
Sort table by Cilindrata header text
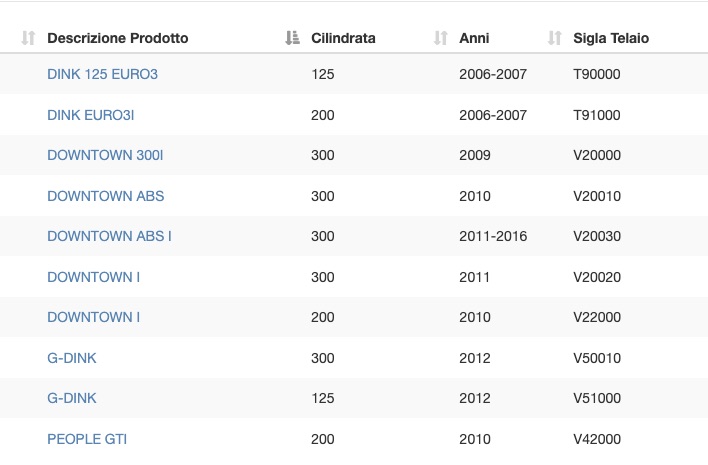pos(343,38)
